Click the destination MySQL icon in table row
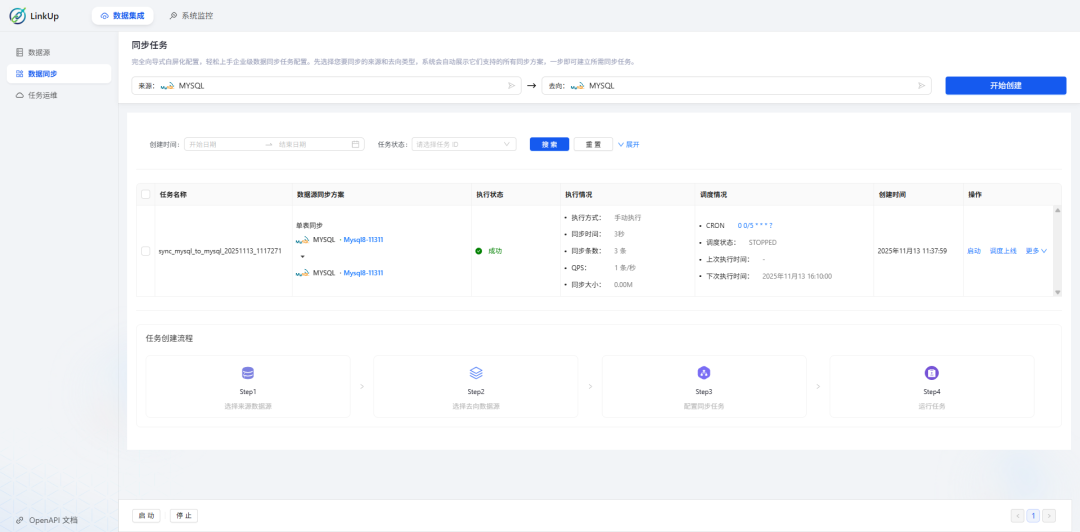 [x=302, y=274]
